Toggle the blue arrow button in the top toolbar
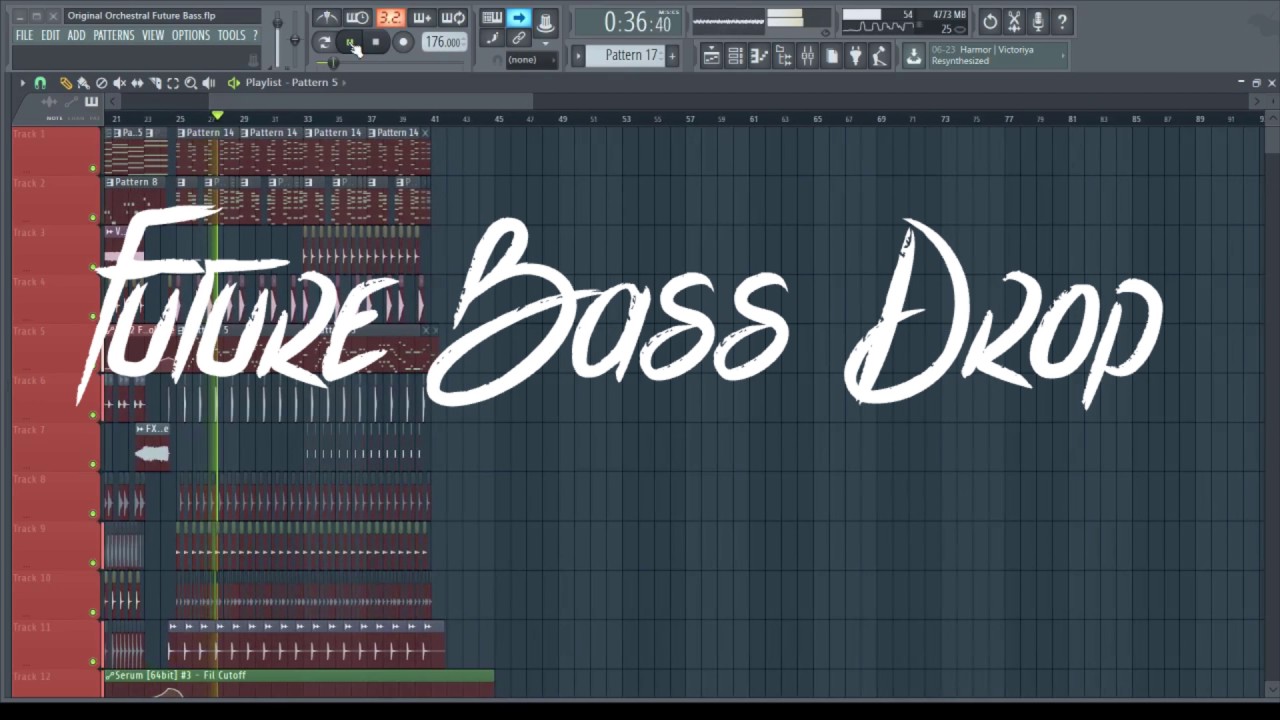This screenshot has width=1280, height=720. (x=518, y=18)
